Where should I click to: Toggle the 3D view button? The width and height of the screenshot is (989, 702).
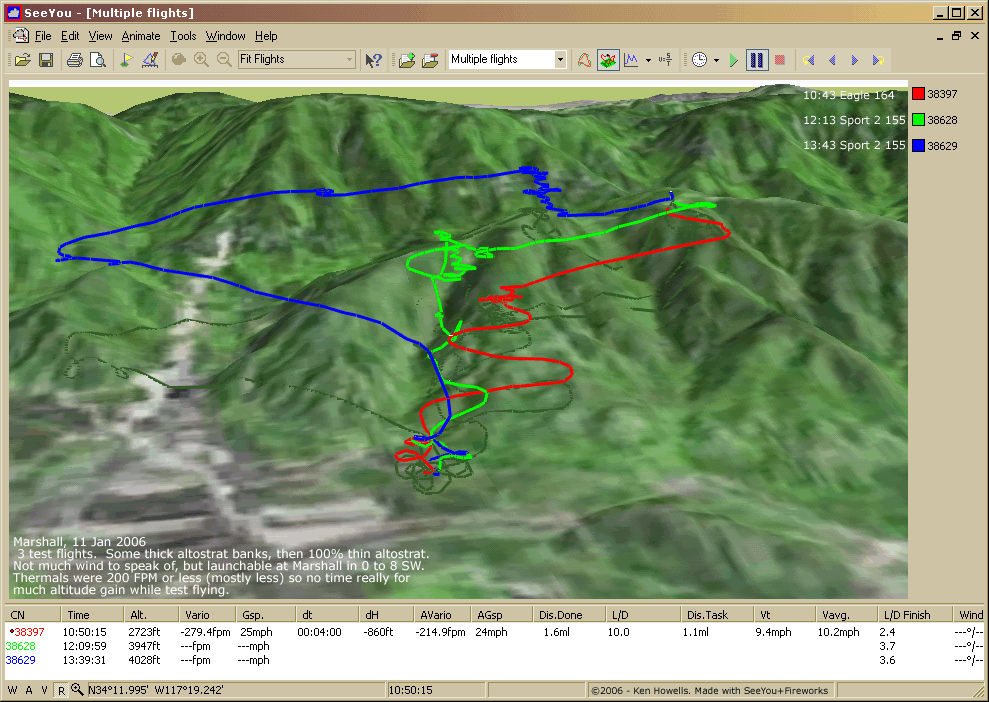click(608, 60)
